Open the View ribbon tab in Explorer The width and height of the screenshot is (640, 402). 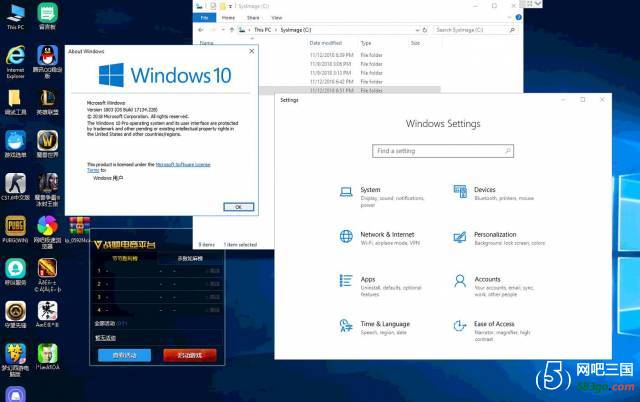point(277,18)
